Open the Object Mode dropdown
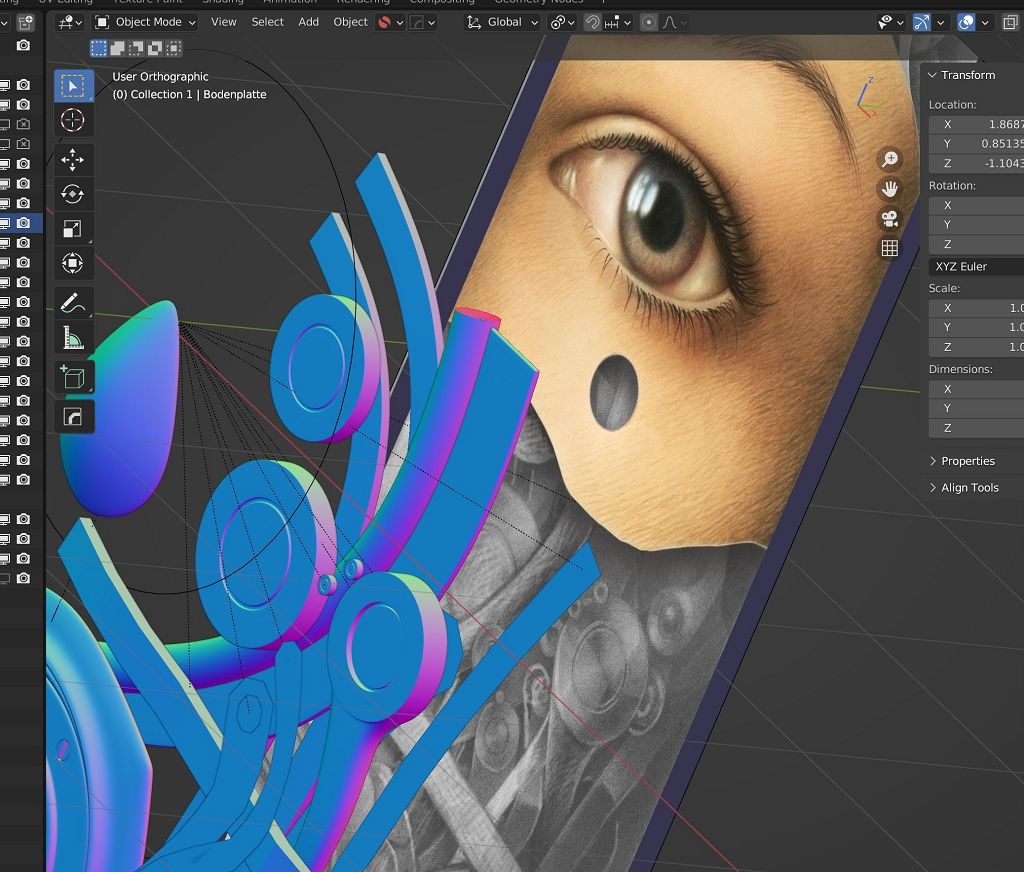This screenshot has width=1024, height=872. coord(146,23)
